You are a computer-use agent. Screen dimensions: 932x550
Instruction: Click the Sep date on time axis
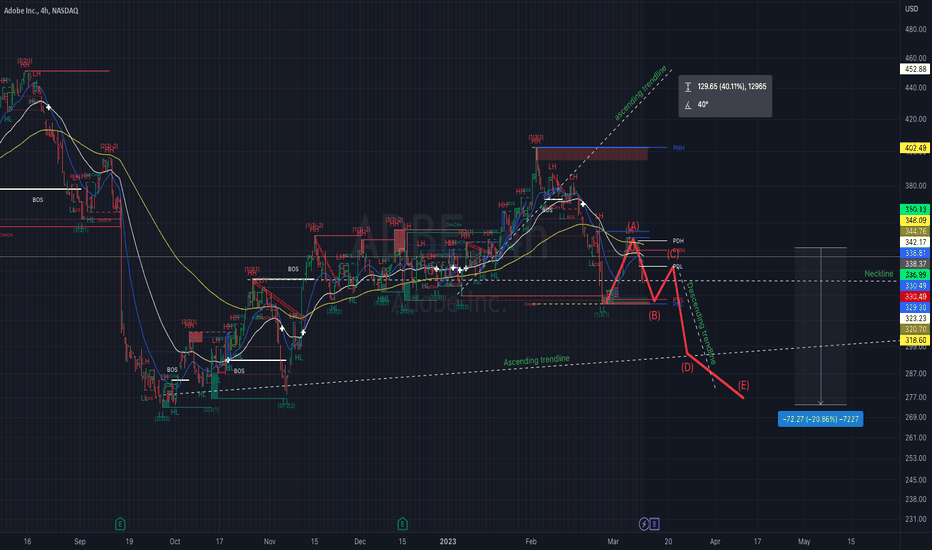tap(80, 542)
